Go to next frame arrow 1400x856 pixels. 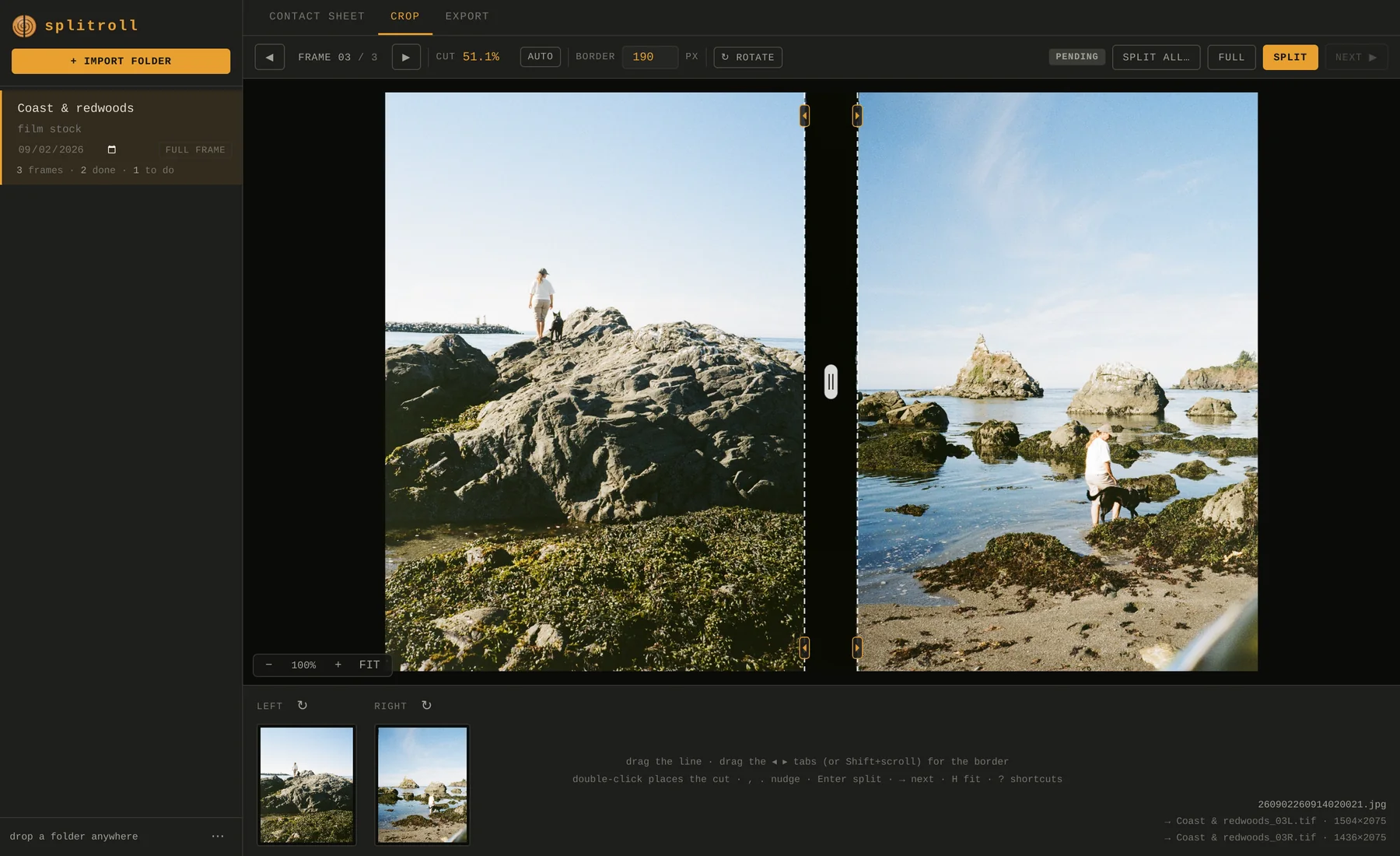(406, 57)
